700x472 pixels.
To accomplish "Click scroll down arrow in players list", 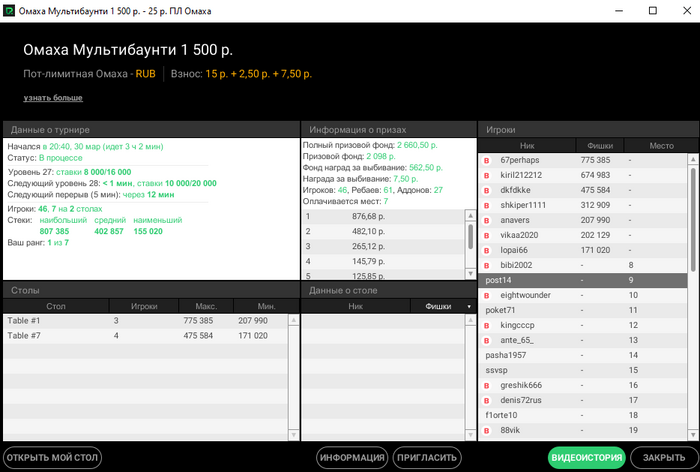I will (693, 434).
